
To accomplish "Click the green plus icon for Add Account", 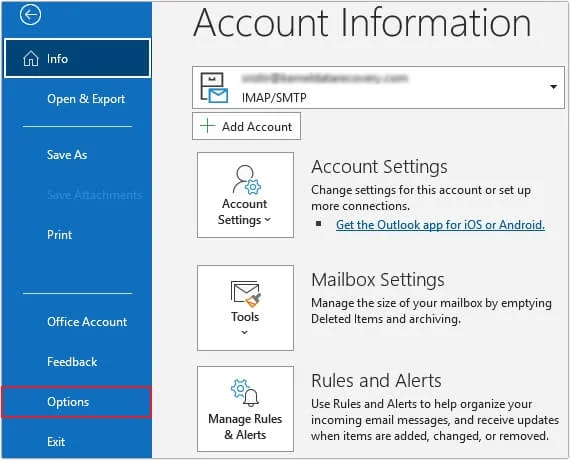I will (x=208, y=126).
